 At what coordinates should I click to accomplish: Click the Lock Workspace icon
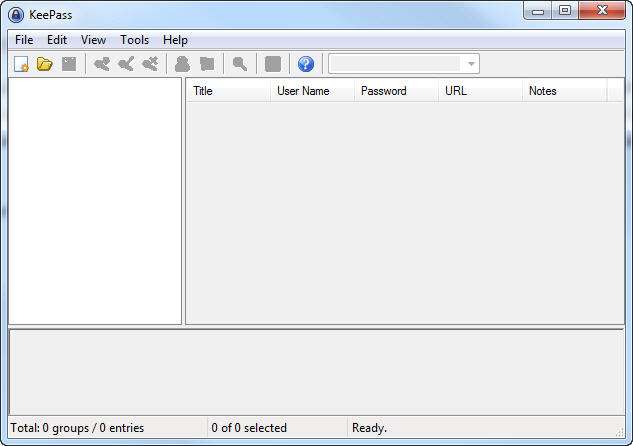273,64
